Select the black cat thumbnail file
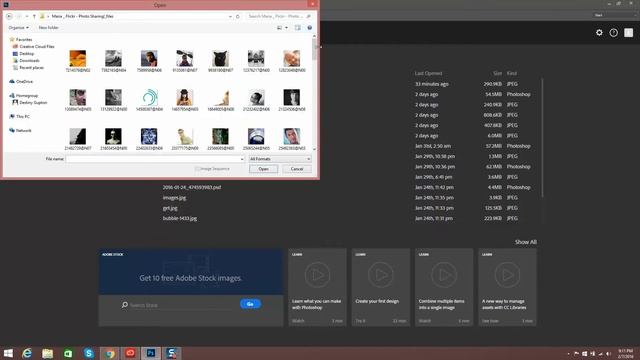This screenshot has height=360, width=640. [x=220, y=61]
